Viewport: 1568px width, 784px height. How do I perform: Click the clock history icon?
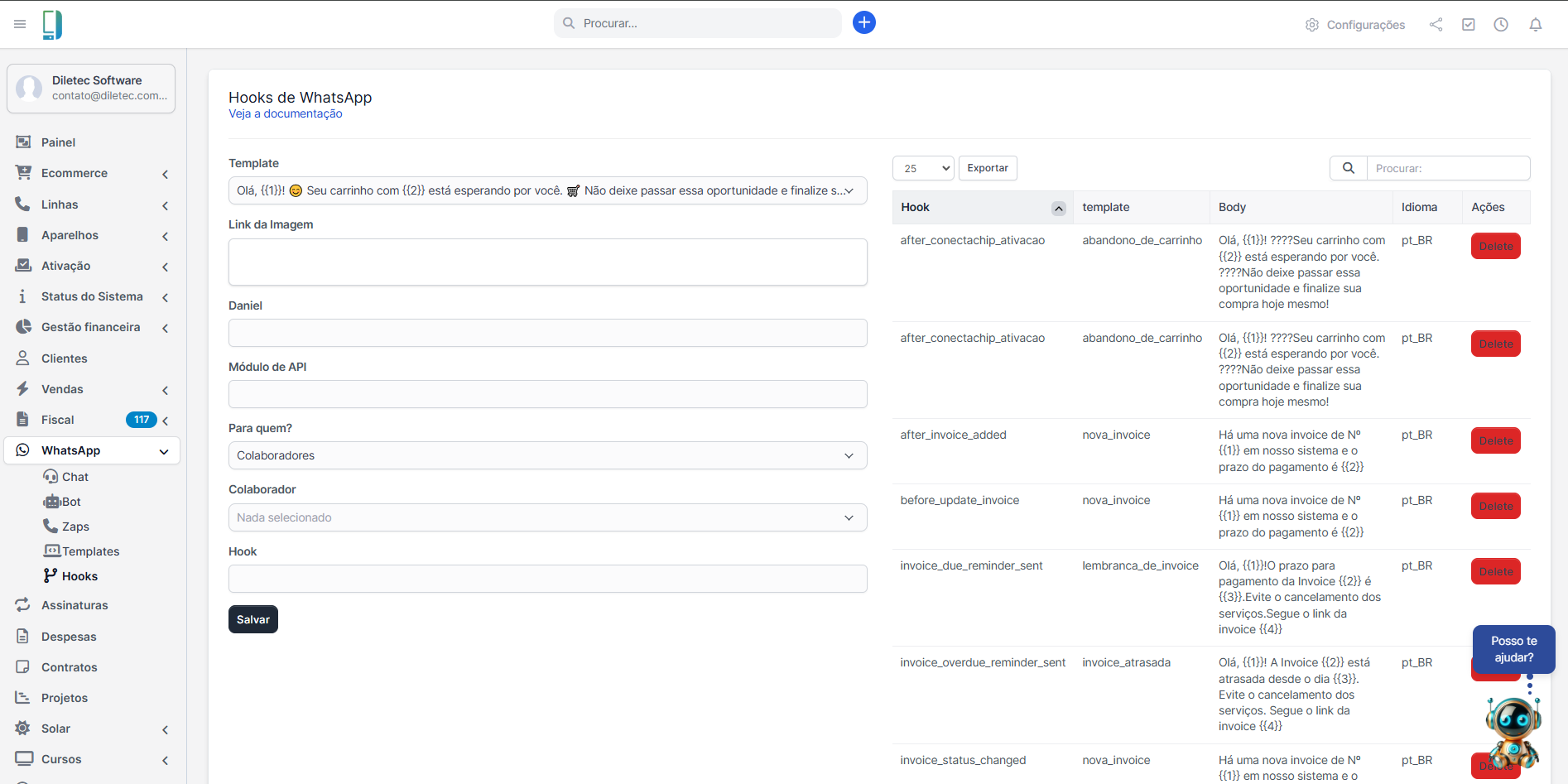click(1500, 25)
